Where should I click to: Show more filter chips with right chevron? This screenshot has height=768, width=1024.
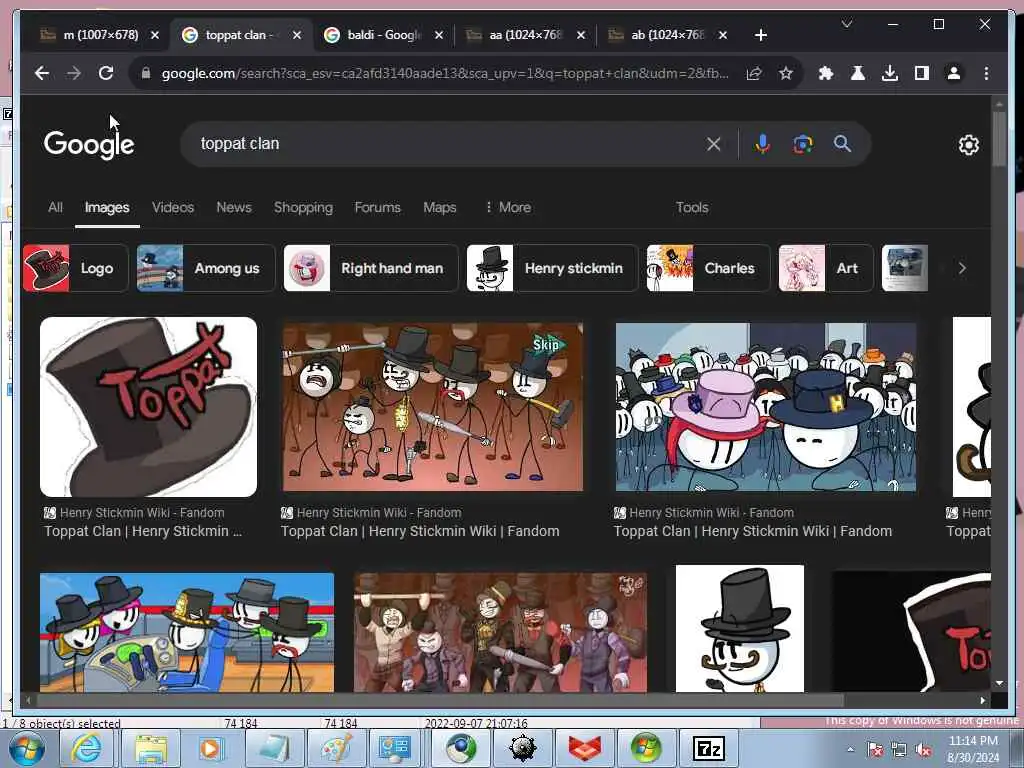click(x=961, y=268)
